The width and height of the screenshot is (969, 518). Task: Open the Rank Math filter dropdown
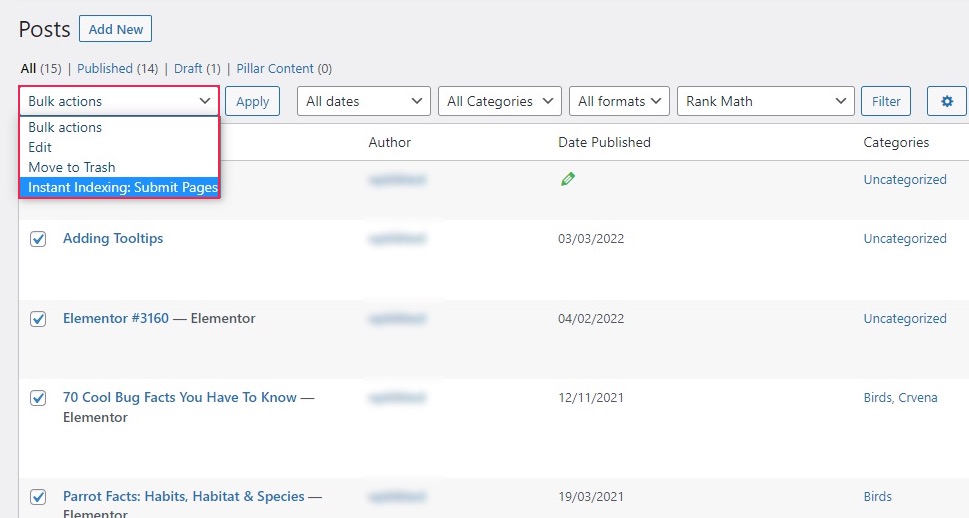click(765, 101)
